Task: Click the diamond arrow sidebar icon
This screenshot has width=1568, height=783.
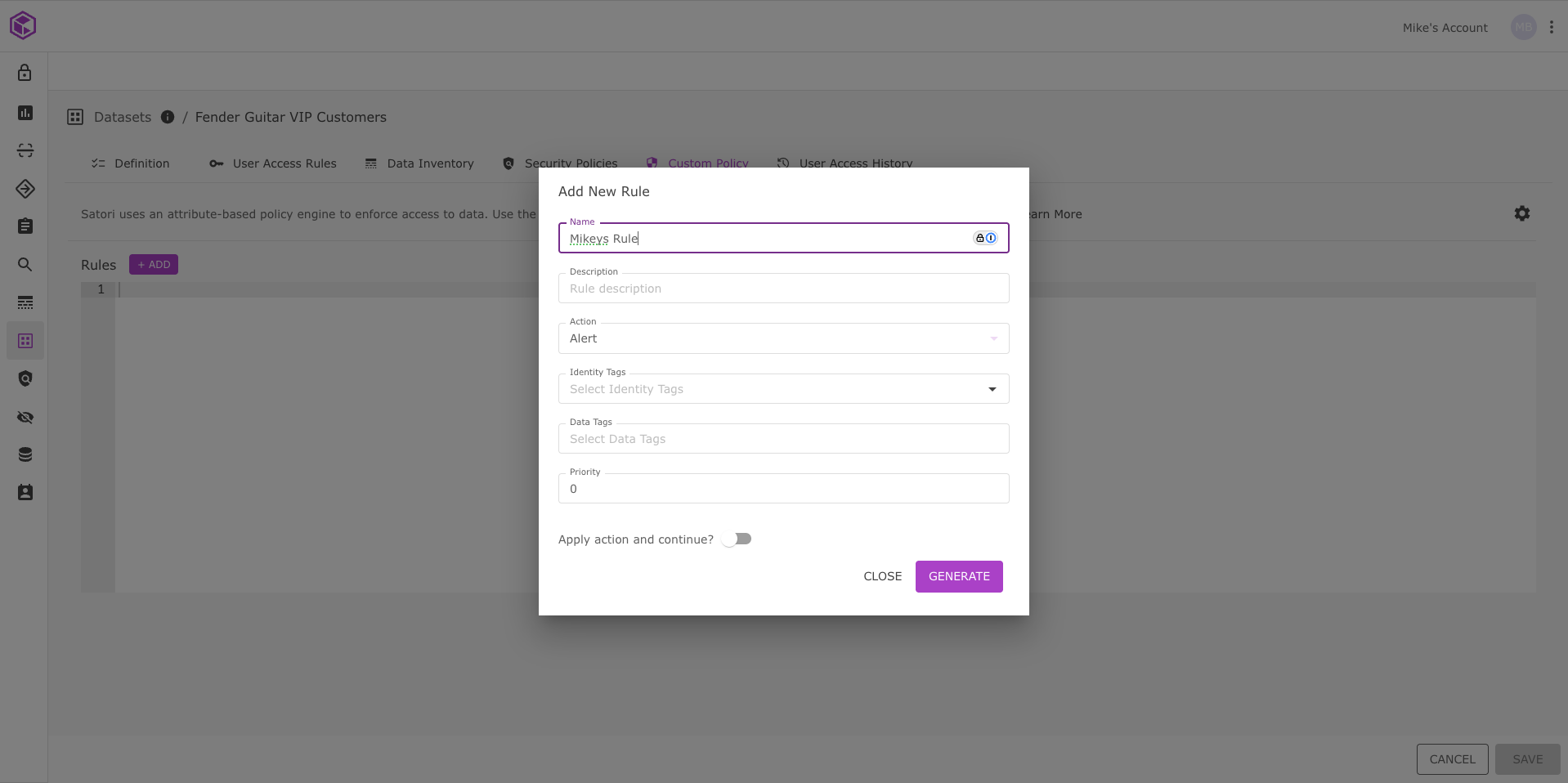Action: [x=25, y=189]
